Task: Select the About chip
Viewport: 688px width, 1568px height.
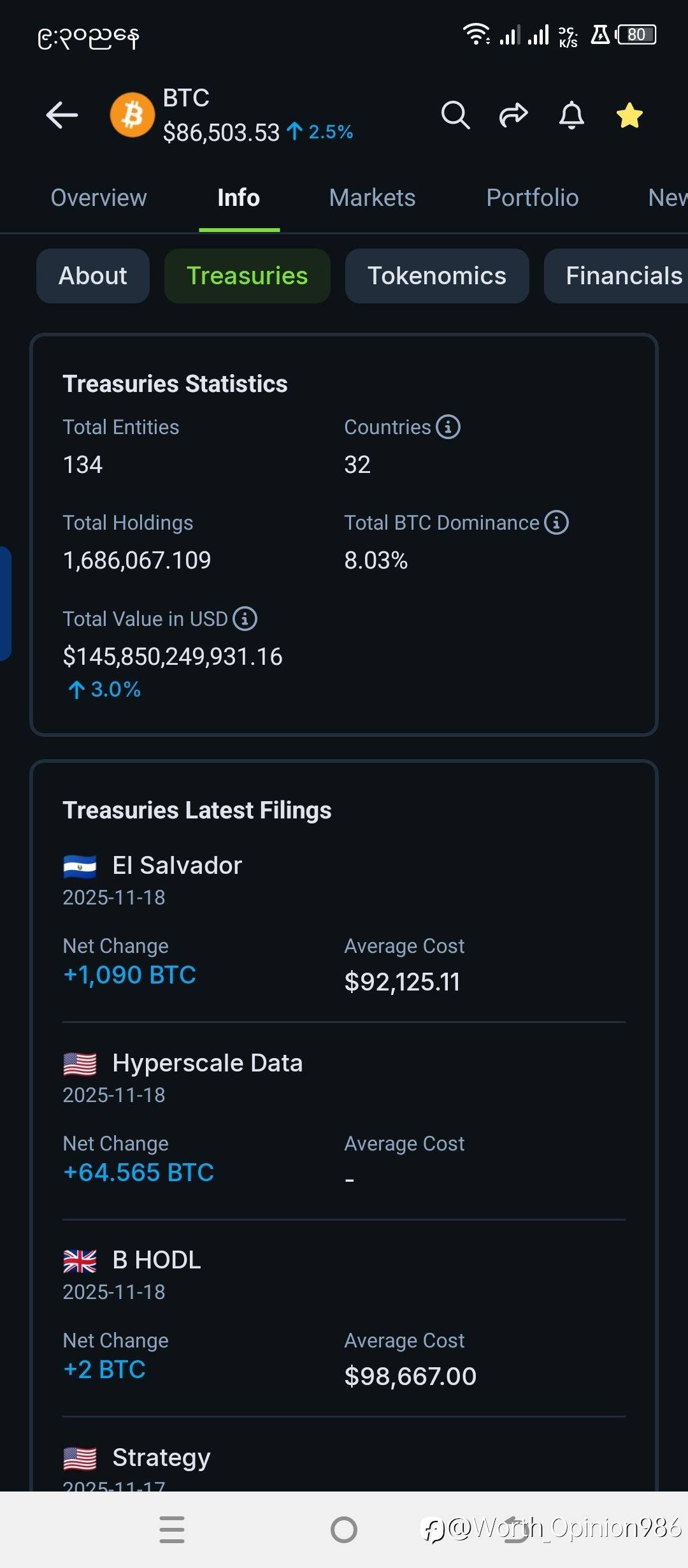Action: pos(93,276)
